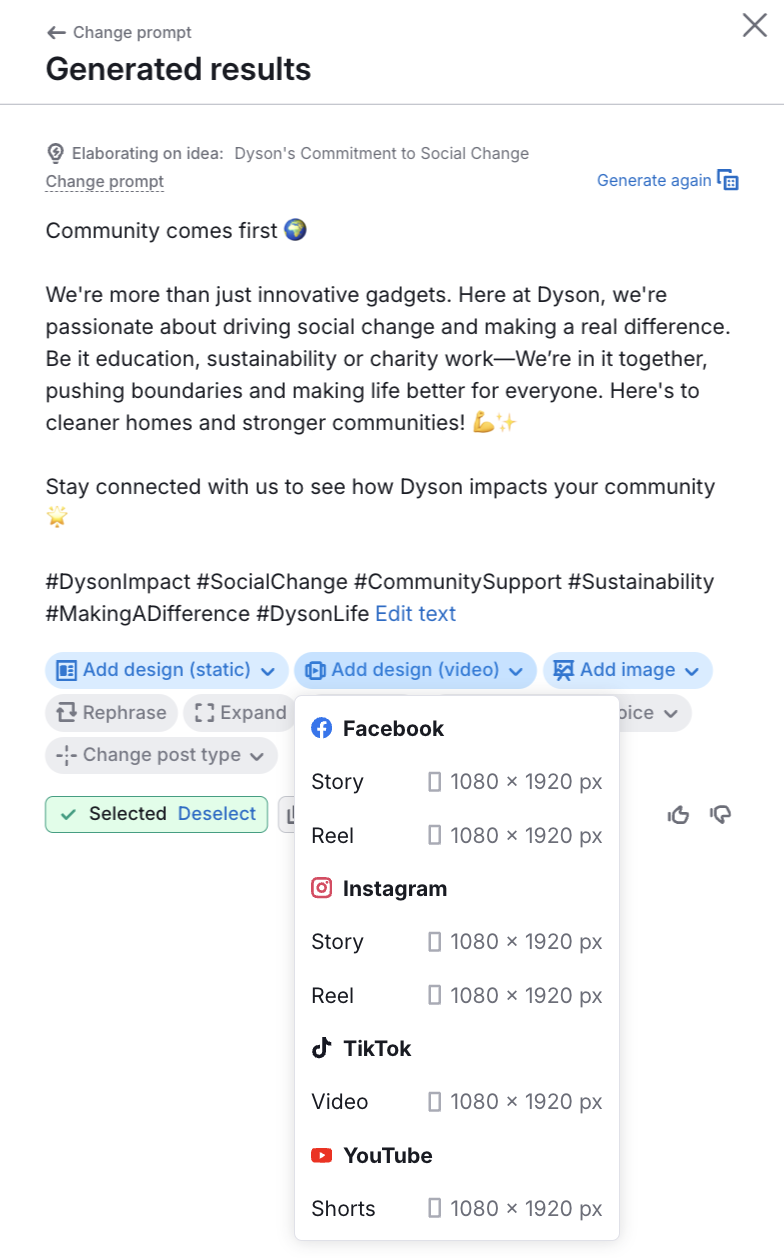Select Instagram Story from the menu
Viewport: 784px width, 1258px height.
pos(456,942)
